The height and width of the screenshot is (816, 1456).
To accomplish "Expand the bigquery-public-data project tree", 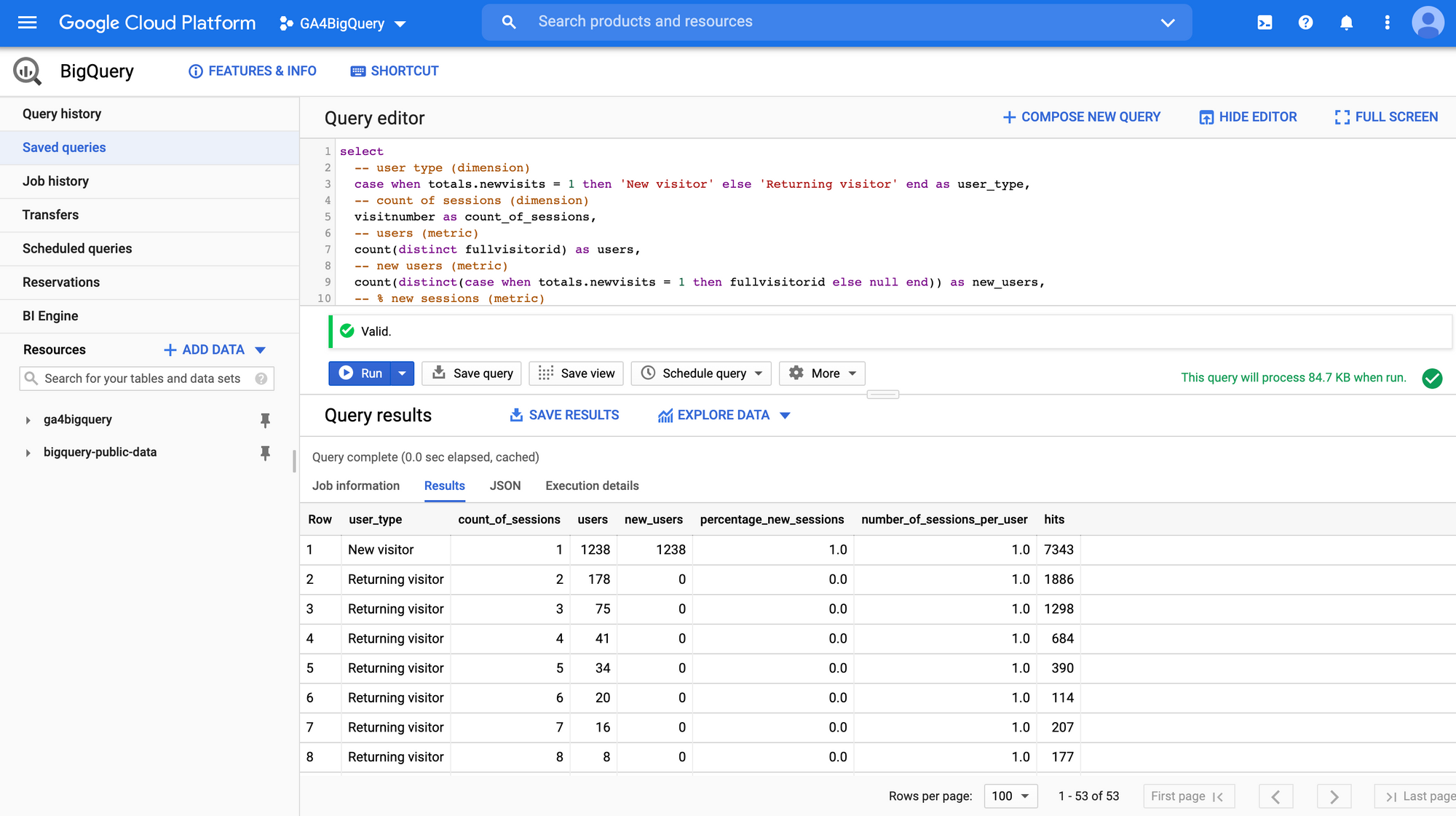I will coord(28,453).
